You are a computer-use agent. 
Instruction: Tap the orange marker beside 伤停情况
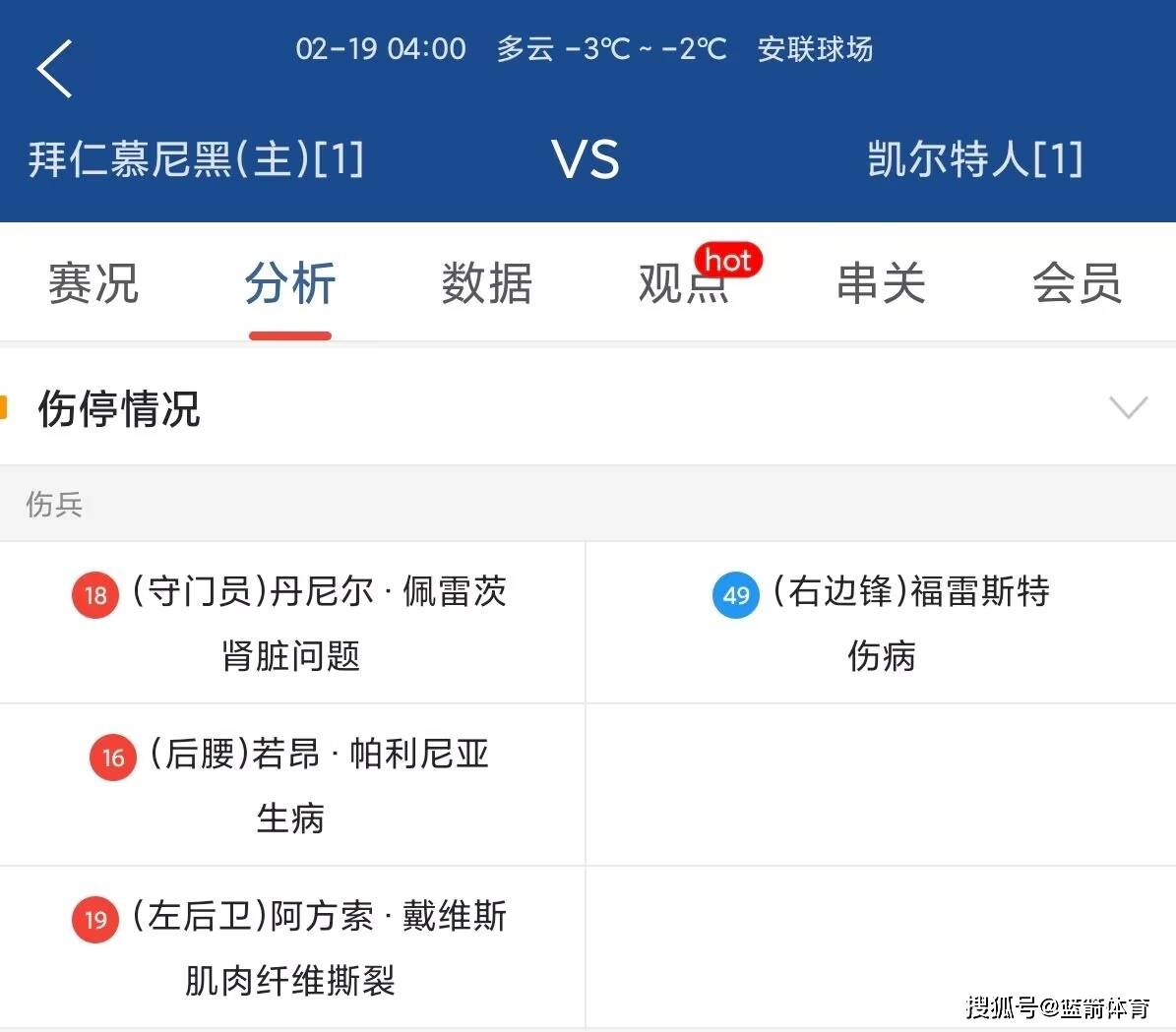[x=6, y=406]
